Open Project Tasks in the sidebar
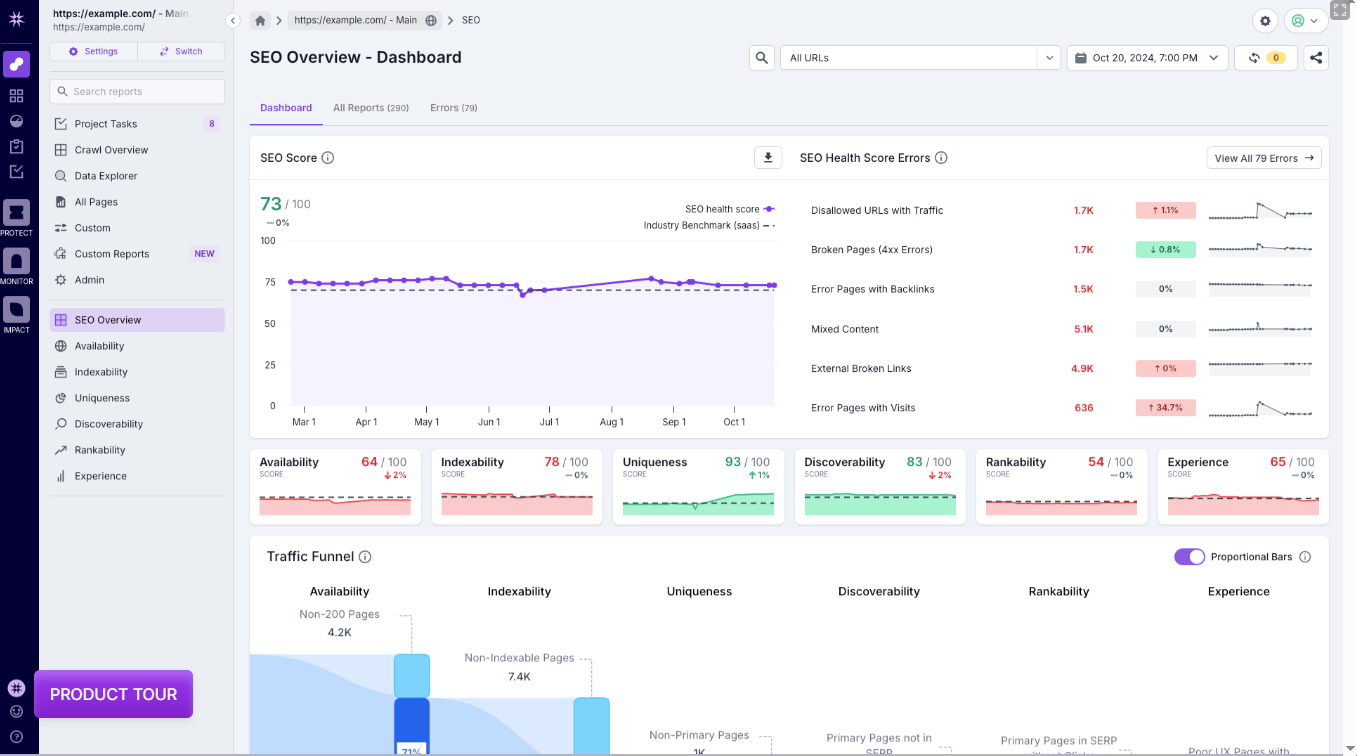1357x756 pixels. tap(137, 124)
